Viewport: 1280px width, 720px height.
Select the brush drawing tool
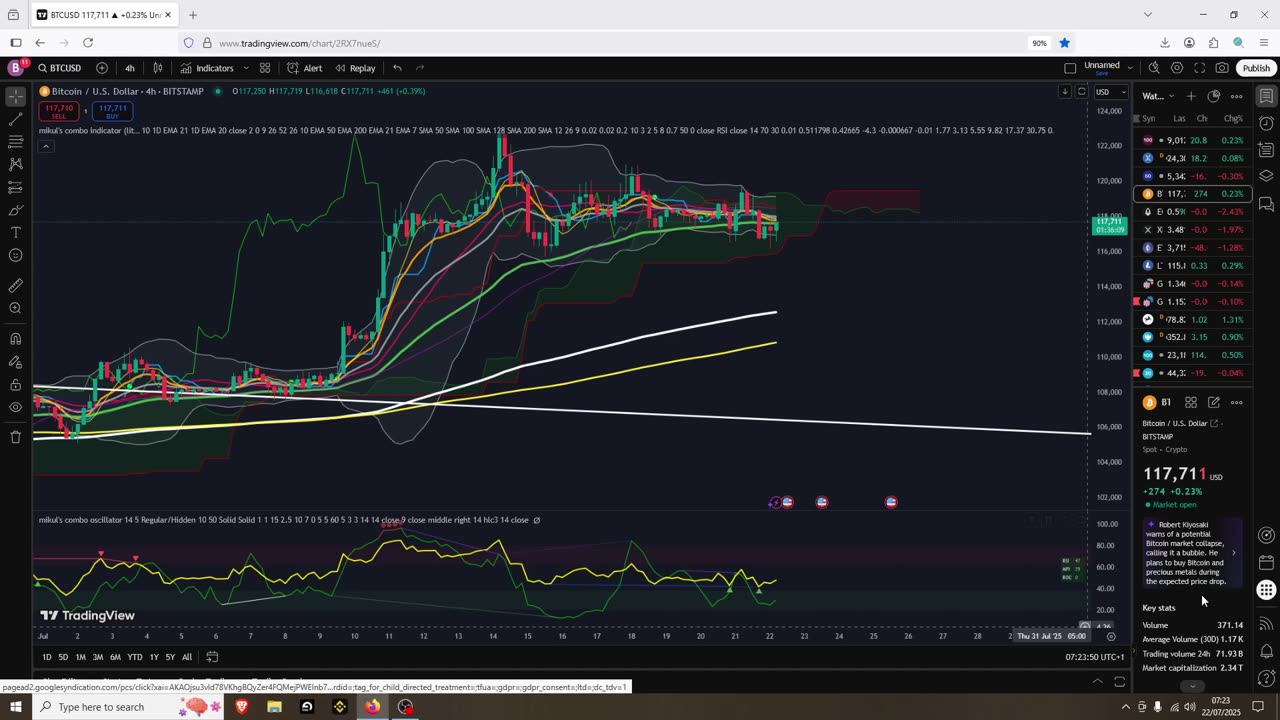(15, 210)
